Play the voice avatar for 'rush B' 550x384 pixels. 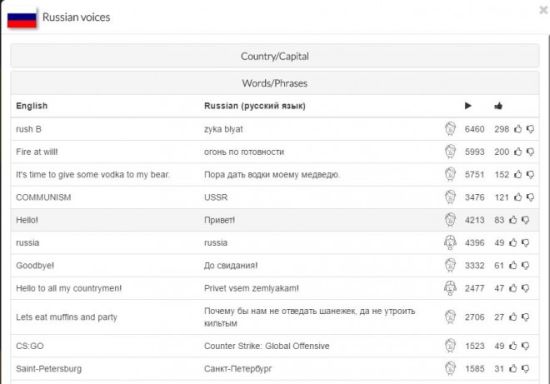tap(450, 129)
